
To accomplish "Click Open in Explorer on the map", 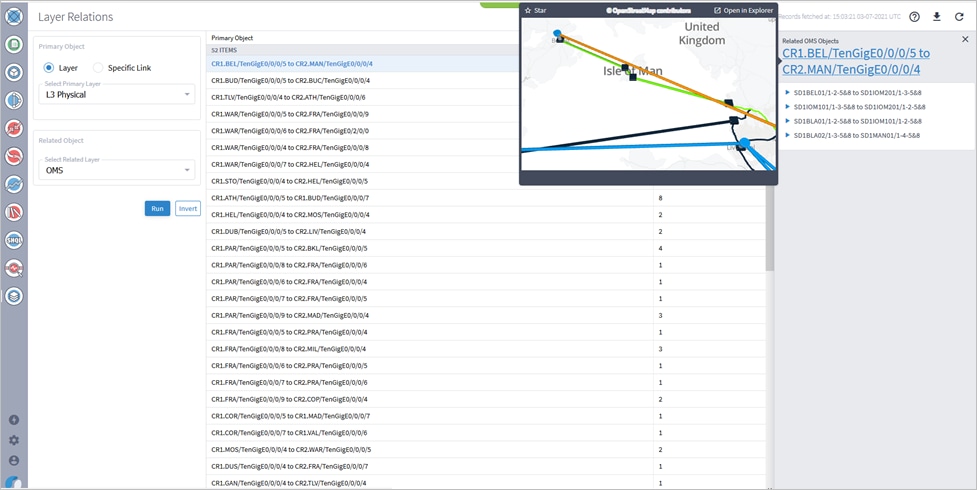I will click(x=743, y=11).
